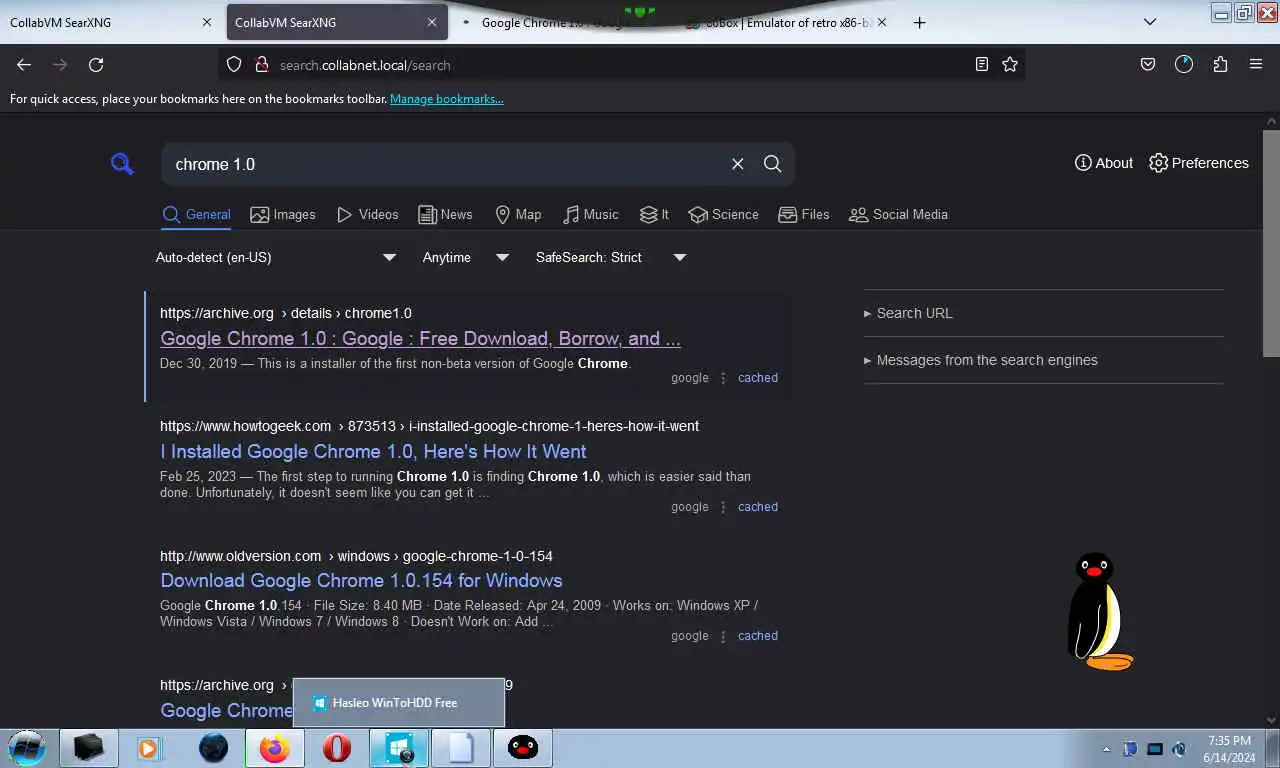This screenshot has height=768, width=1280.
Task: Open cached copy of archive.org result
Action: click(x=758, y=378)
